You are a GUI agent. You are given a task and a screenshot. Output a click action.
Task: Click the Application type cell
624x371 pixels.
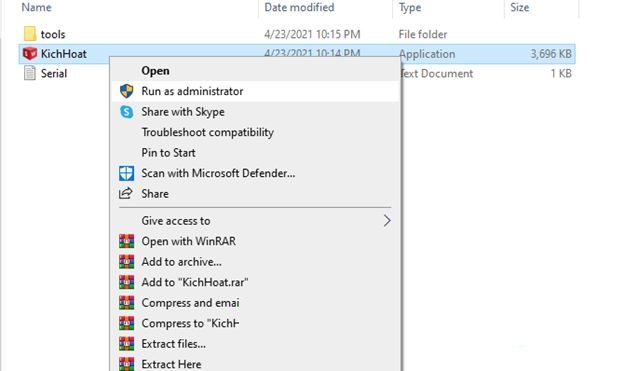427,54
